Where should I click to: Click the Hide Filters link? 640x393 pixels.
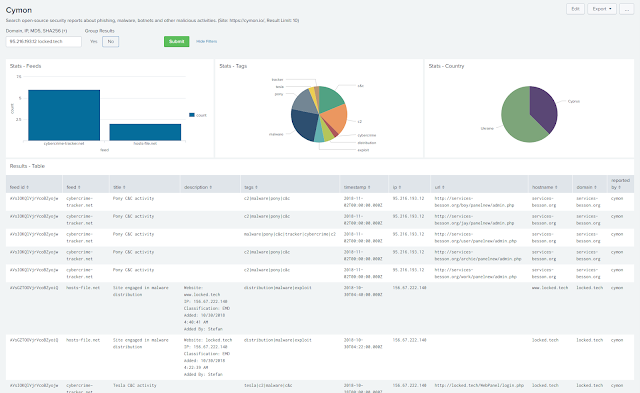(207, 42)
